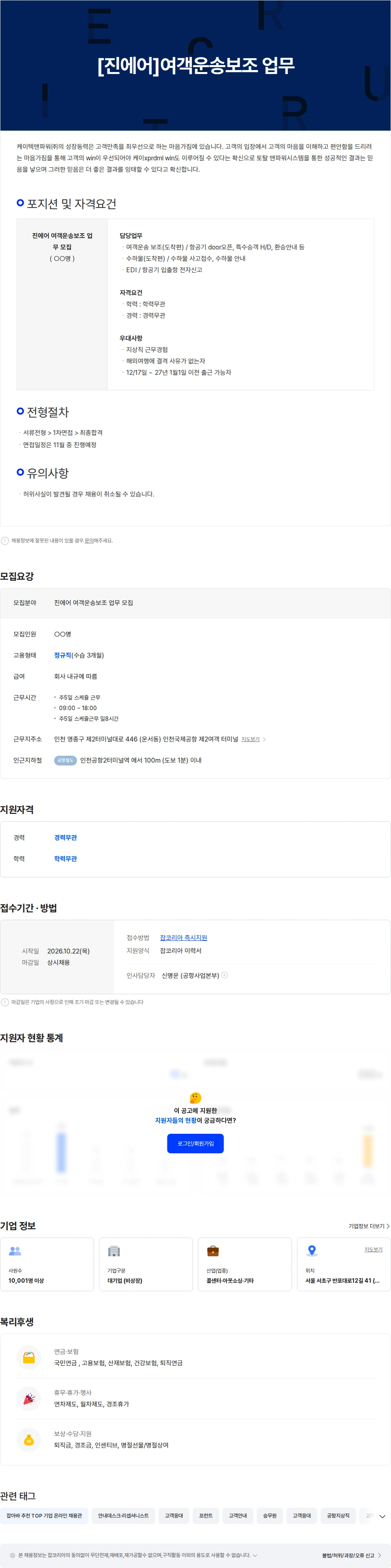The image size is (391, 1568).
Task: Click the blue 경력무관 text in 지원자격
Action: point(65,838)
